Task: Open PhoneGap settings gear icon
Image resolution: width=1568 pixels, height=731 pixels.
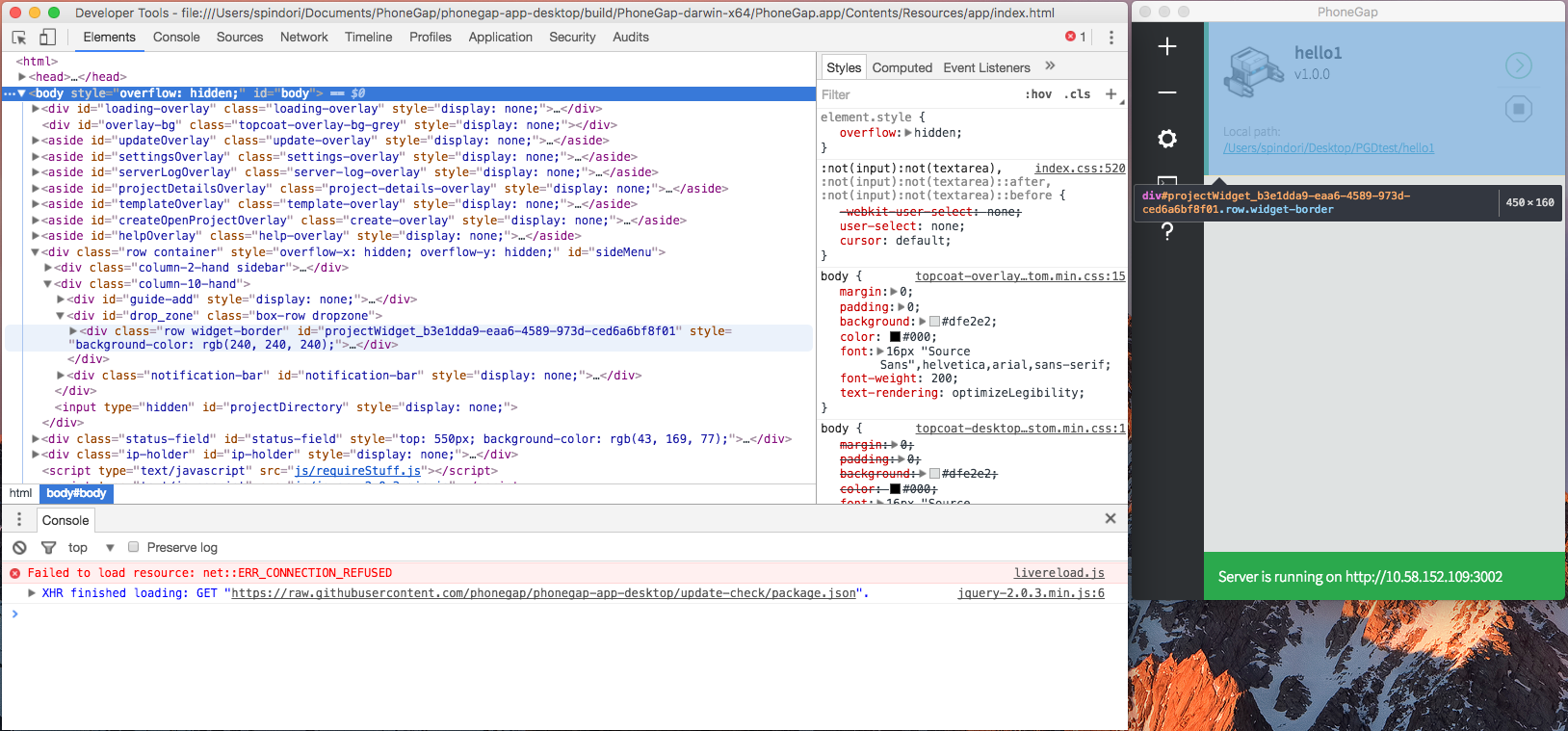Action: (1167, 139)
